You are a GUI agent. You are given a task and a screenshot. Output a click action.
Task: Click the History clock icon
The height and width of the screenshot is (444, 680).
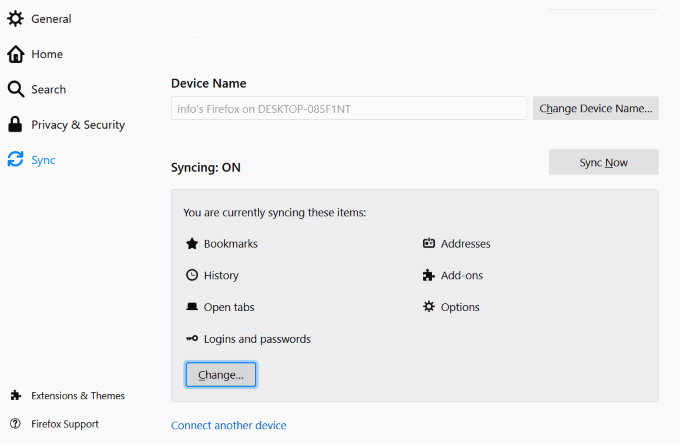pos(192,275)
